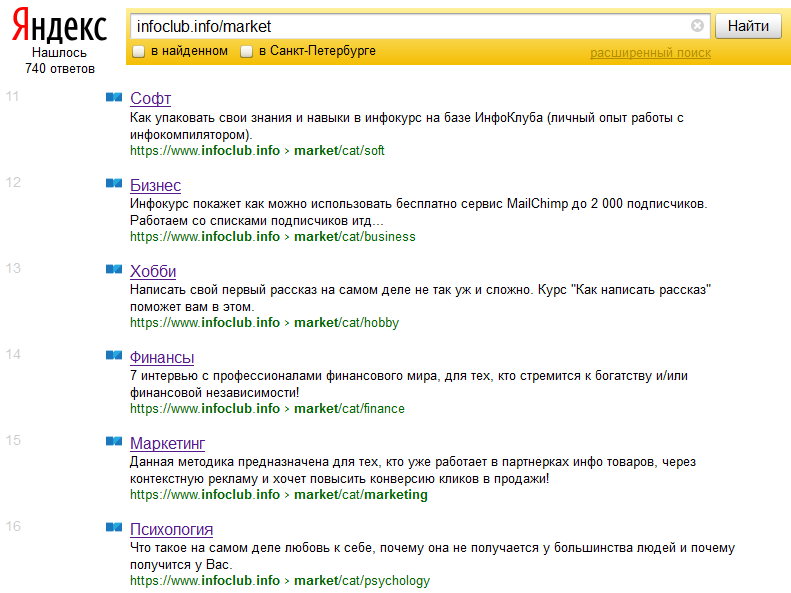Screen dimensions: 791x593
Task: Enable the 'в найденном' checkbox
Action: [138, 51]
